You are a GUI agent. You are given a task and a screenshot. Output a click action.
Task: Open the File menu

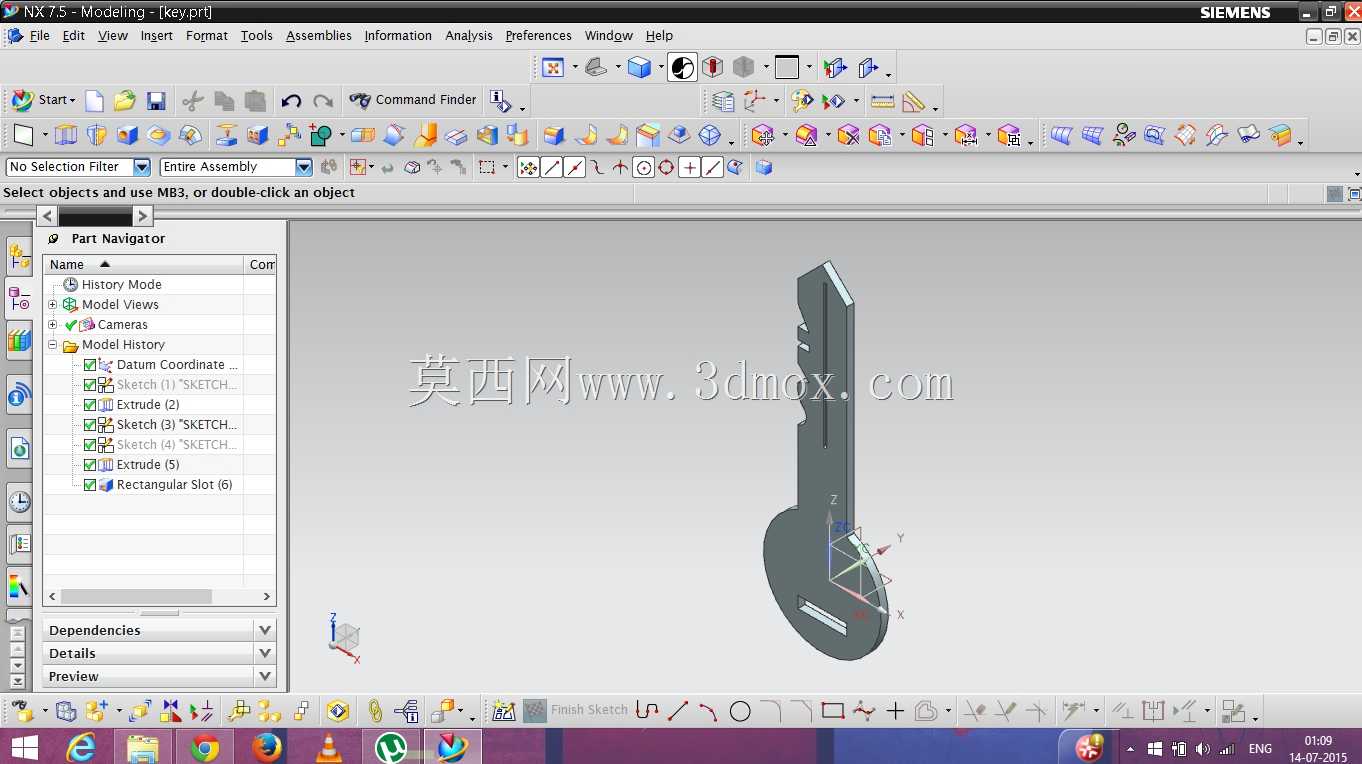tap(39, 36)
